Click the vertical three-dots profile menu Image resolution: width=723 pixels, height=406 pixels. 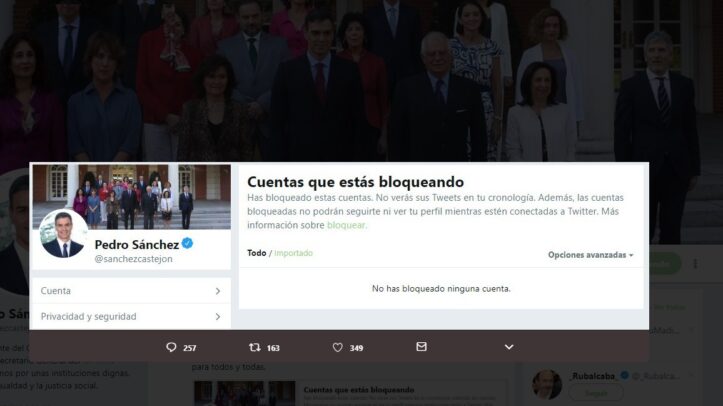(695, 264)
